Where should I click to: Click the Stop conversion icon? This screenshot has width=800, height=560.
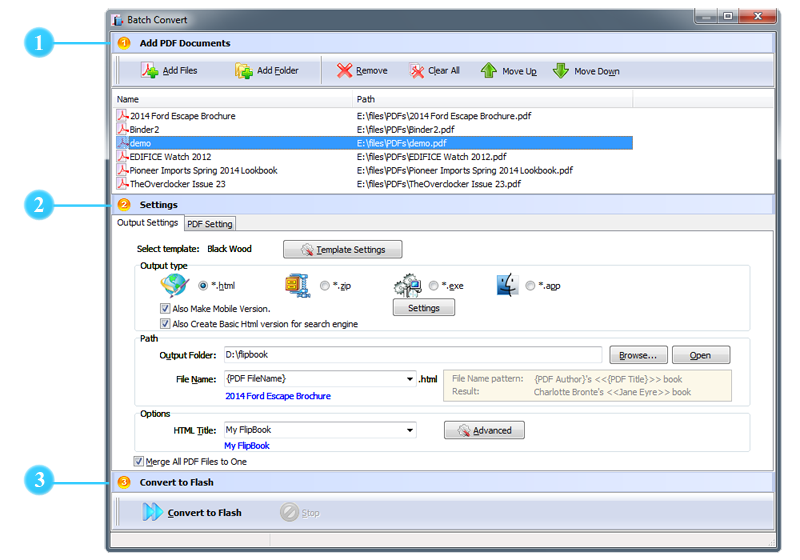coord(290,513)
